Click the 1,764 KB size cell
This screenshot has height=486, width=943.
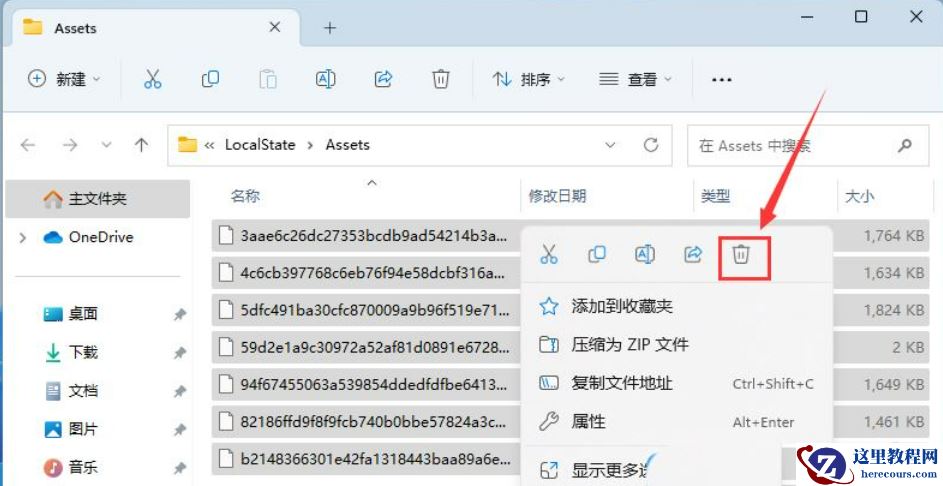[894, 236]
